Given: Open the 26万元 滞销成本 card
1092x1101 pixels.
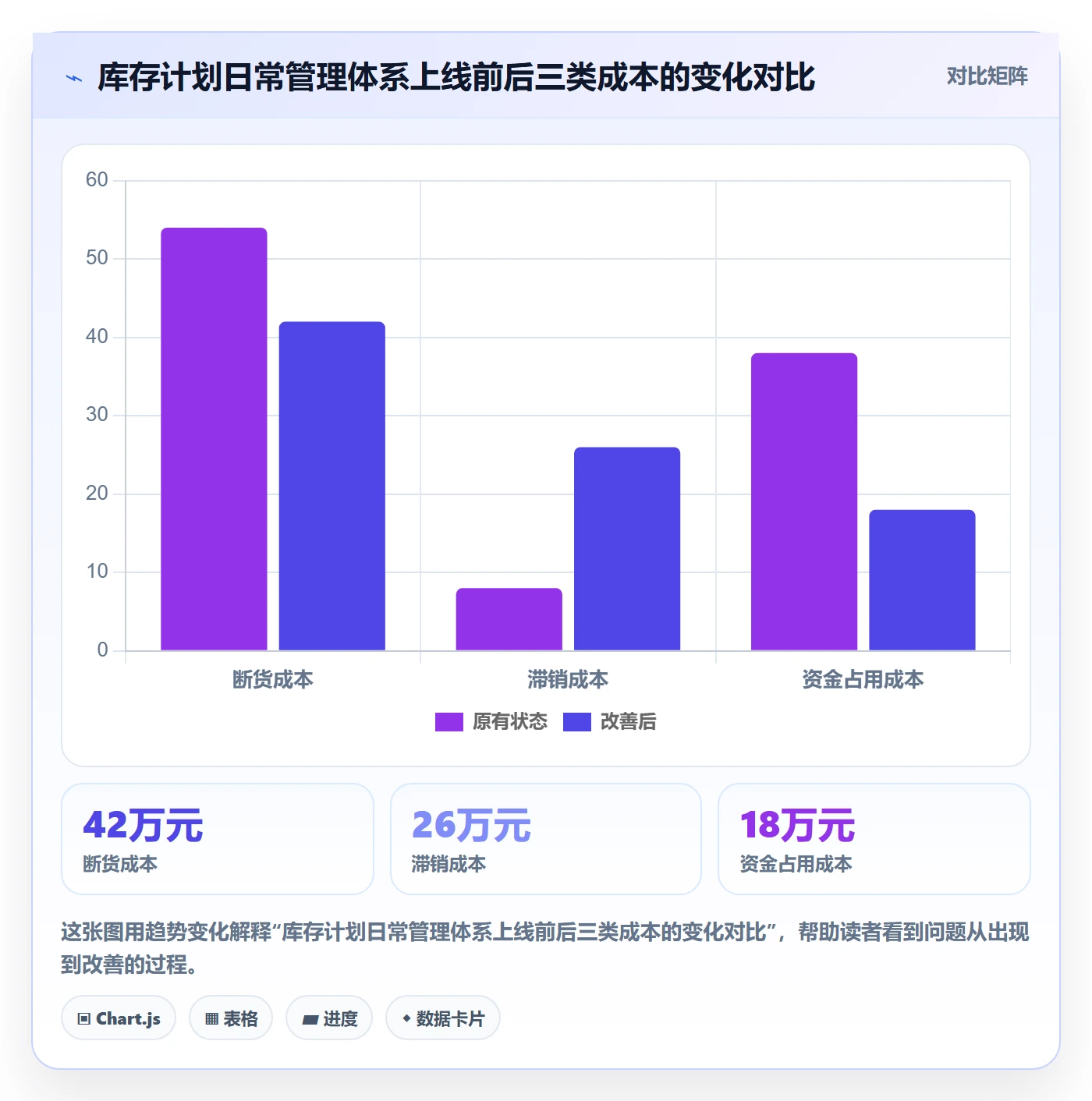Looking at the screenshot, I should pyautogui.click(x=546, y=839).
